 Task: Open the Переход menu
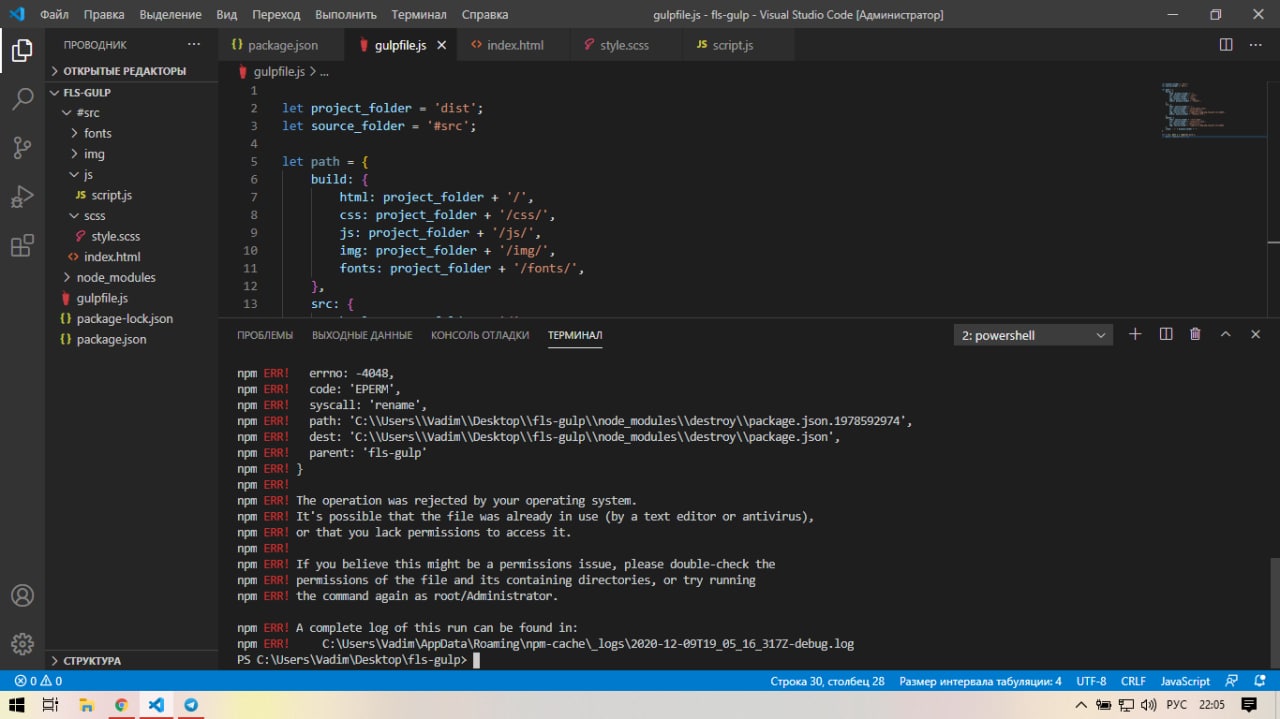276,15
